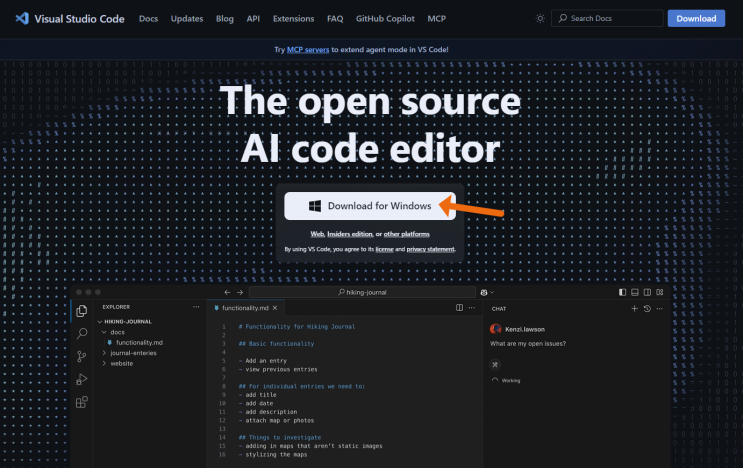Open the Web link below download button
743x468 pixels.
click(317, 234)
